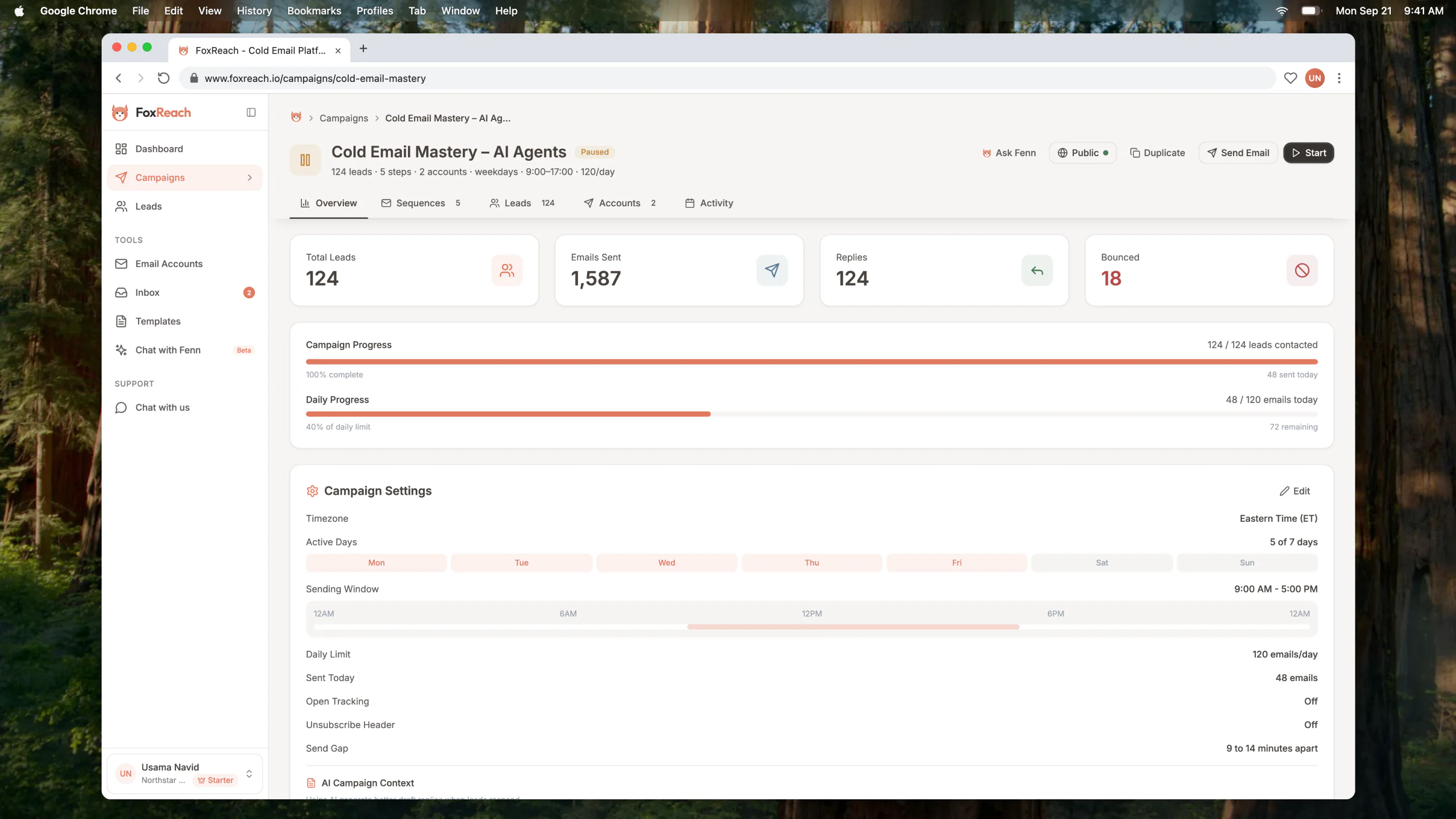
Task: Close the FoxReach browser tab
Action: (338, 51)
